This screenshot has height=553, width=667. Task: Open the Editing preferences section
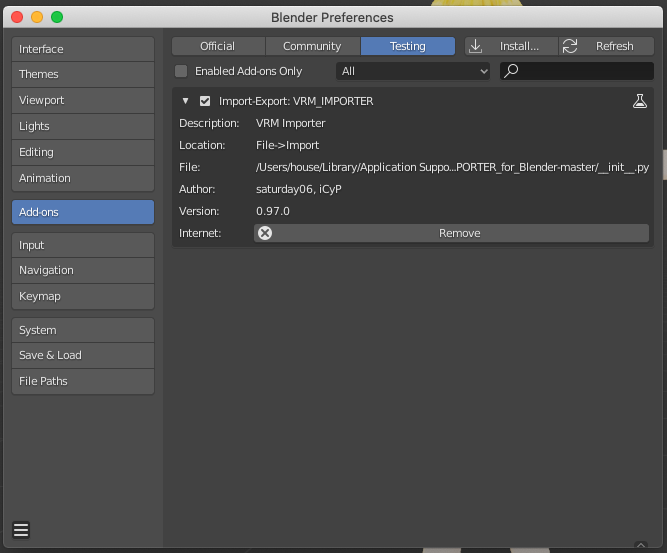click(83, 152)
